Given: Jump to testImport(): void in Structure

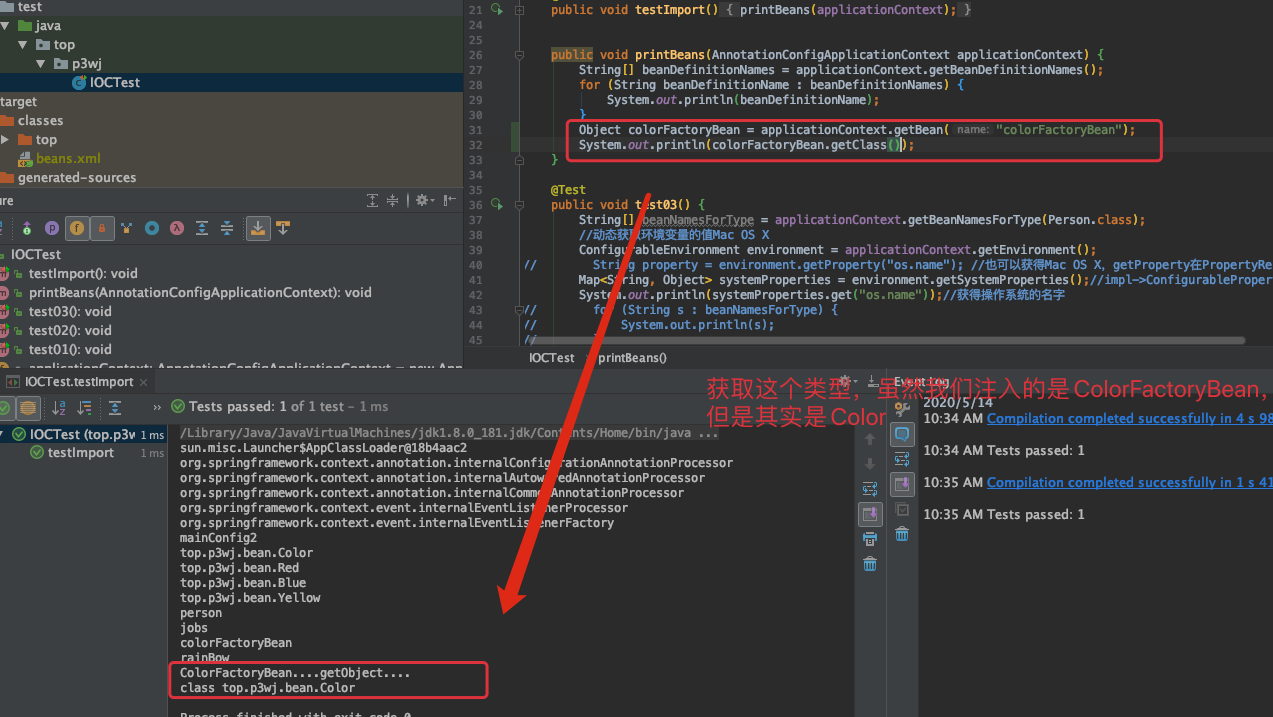Looking at the screenshot, I should pyautogui.click(x=83, y=274).
